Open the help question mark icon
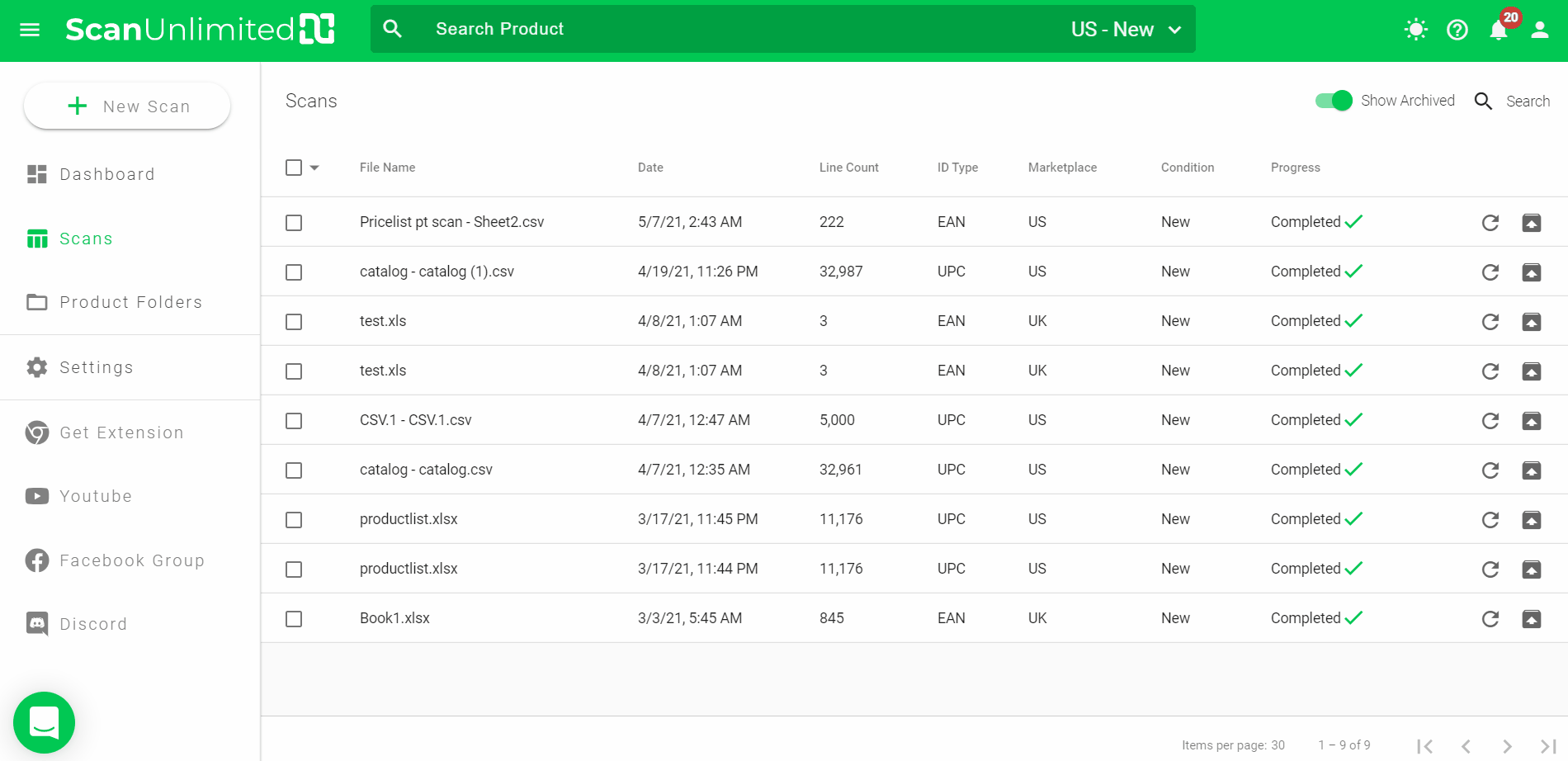Viewport: 1568px width, 761px height. pyautogui.click(x=1457, y=31)
